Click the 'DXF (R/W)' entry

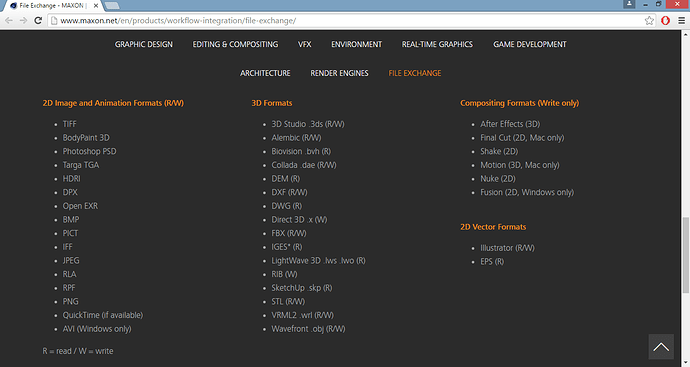point(289,193)
